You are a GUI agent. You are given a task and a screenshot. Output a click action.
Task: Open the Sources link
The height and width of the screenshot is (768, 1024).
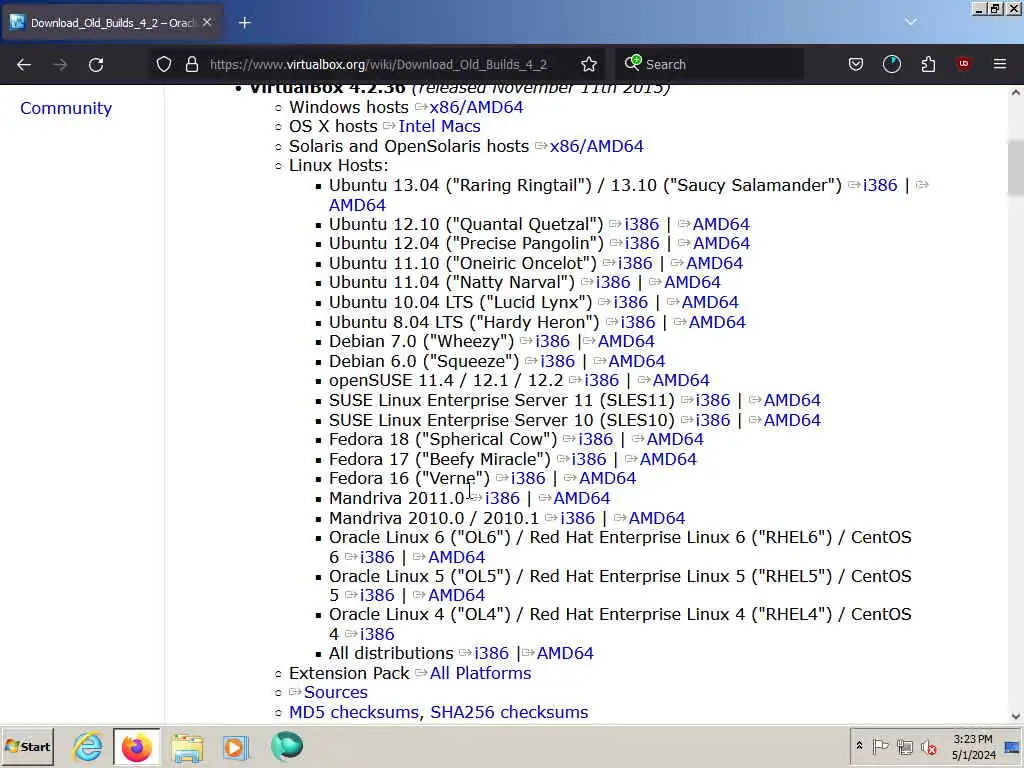pyautogui.click(x=336, y=692)
